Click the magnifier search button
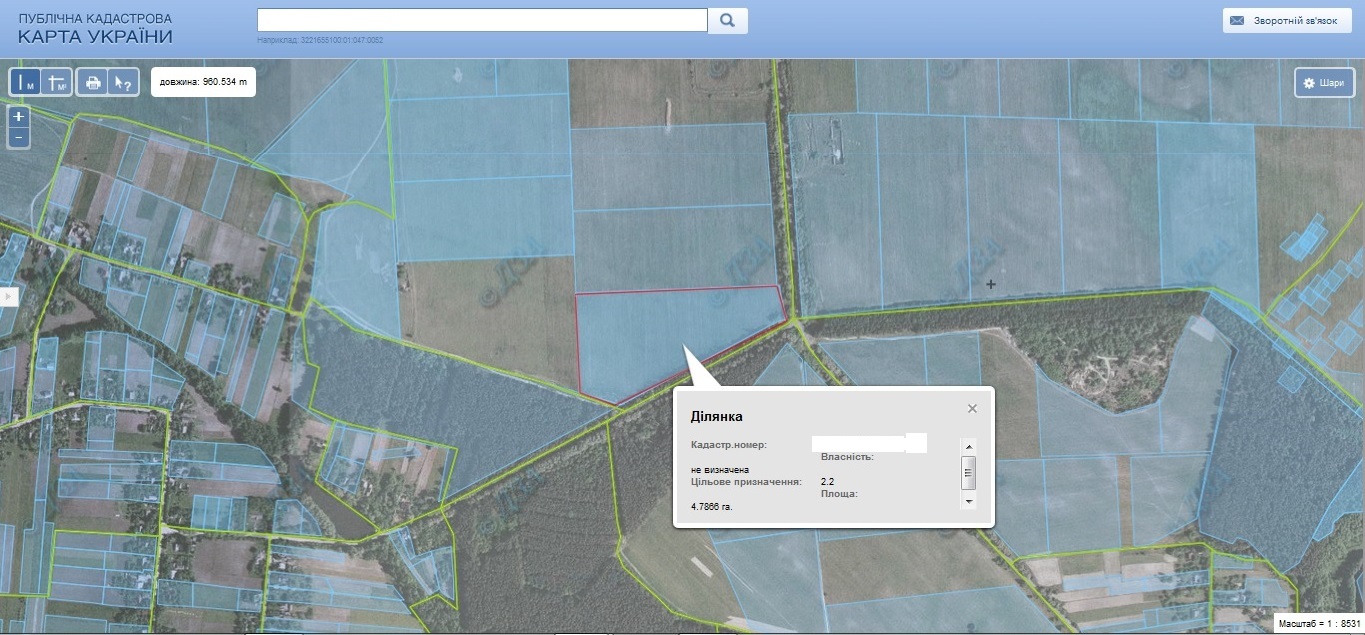The height and width of the screenshot is (635, 1365). 727,20
